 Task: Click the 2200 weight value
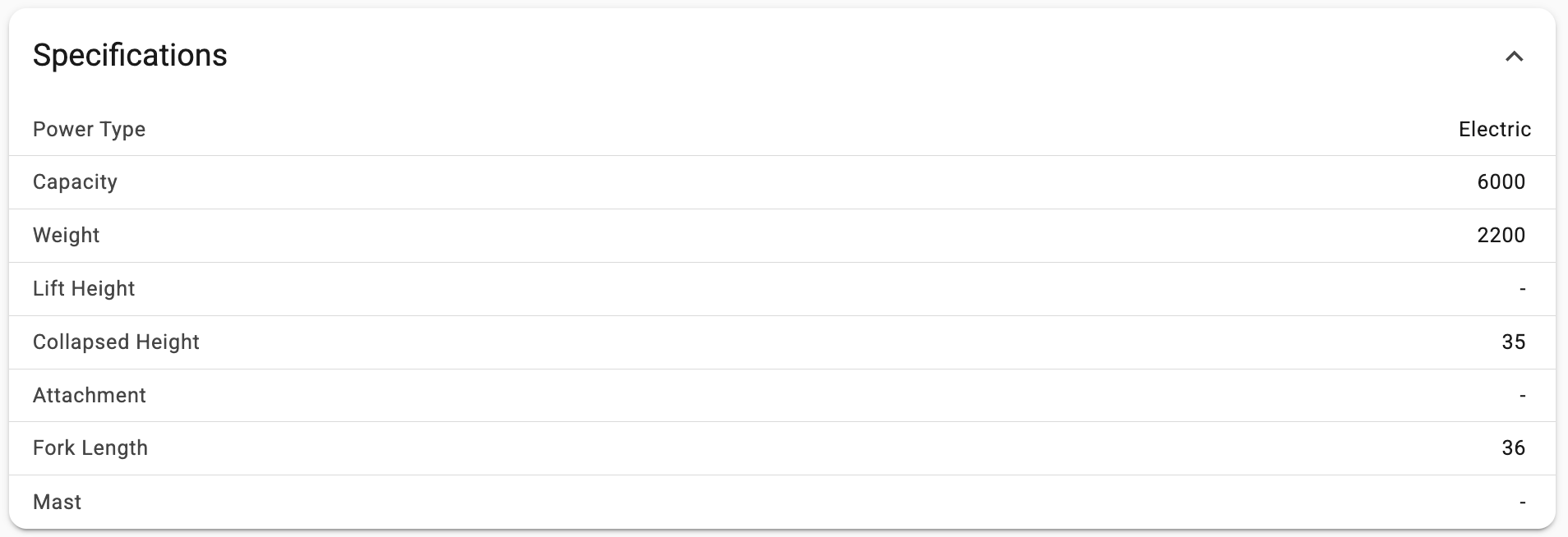click(x=1501, y=236)
